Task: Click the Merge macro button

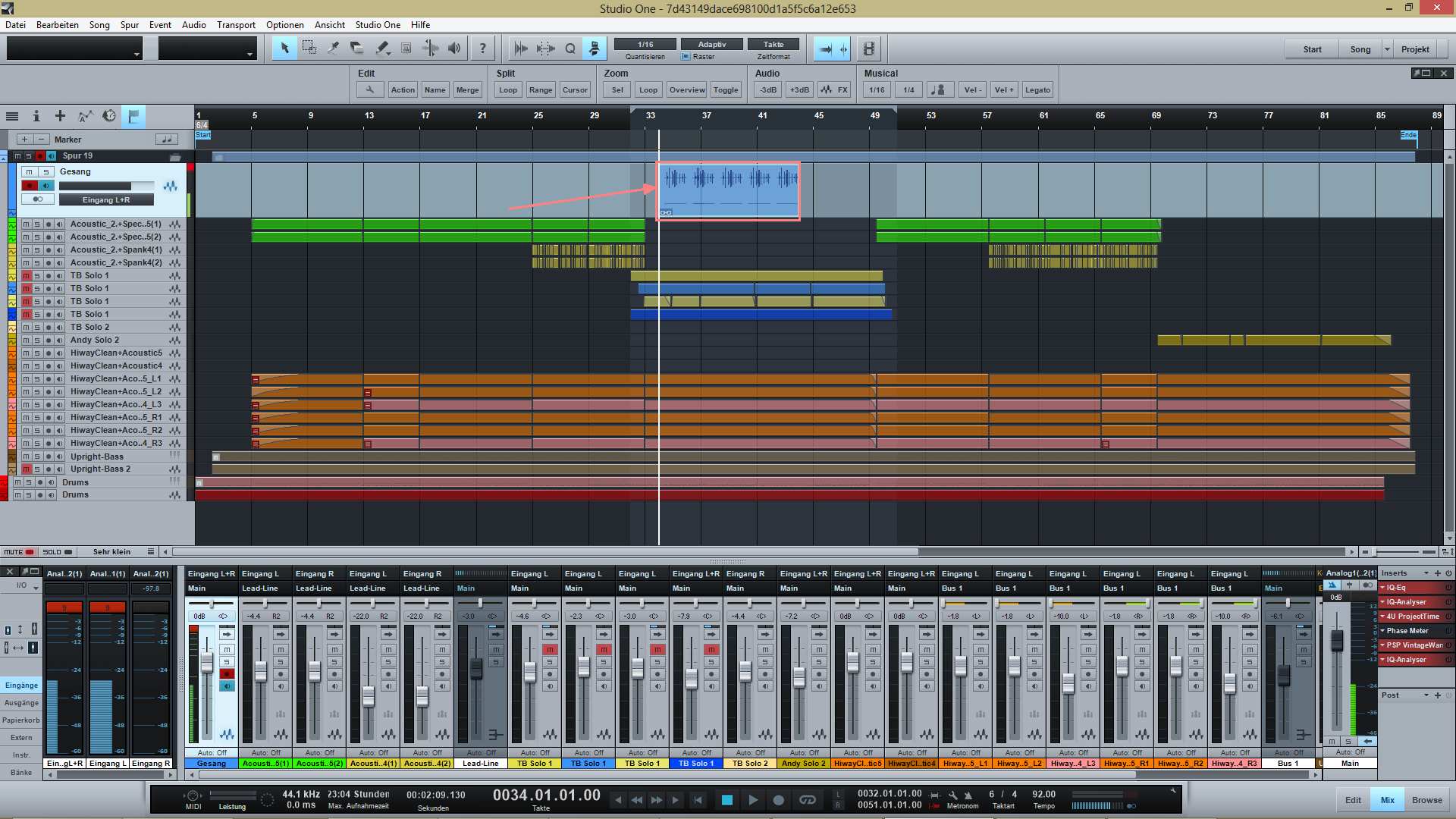Action: 467,89
